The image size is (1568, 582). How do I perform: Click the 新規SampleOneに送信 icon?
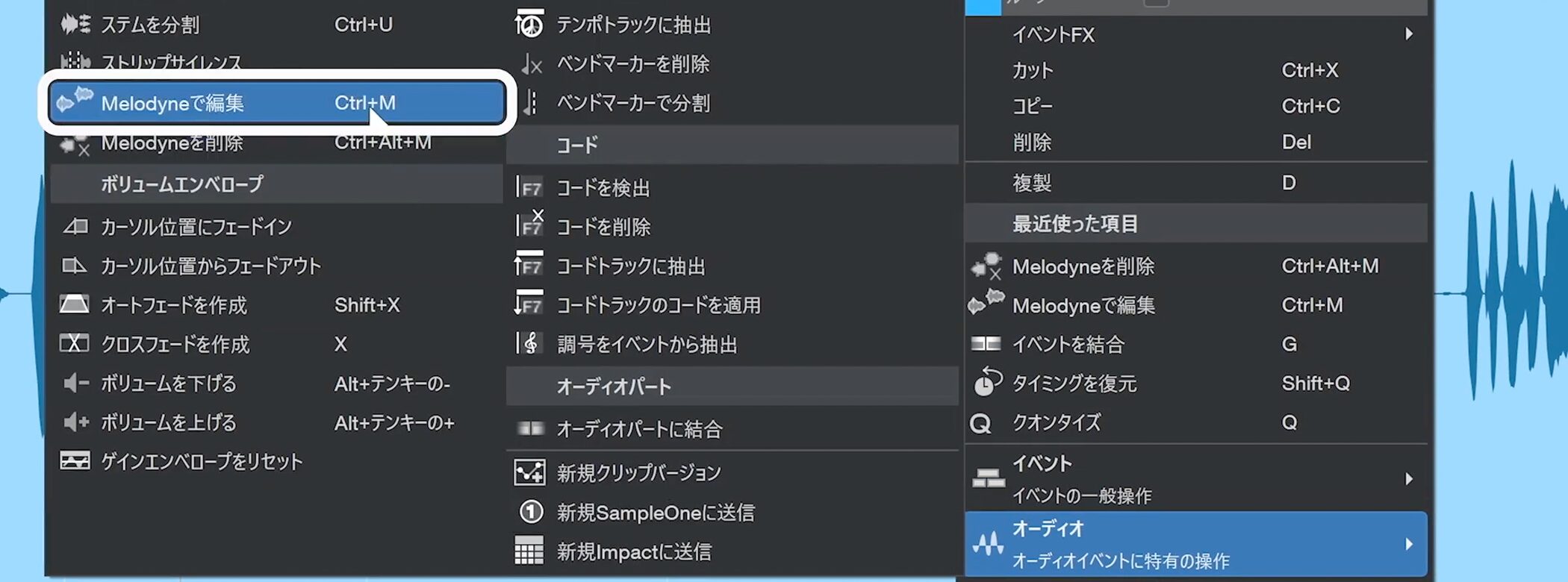click(x=530, y=512)
